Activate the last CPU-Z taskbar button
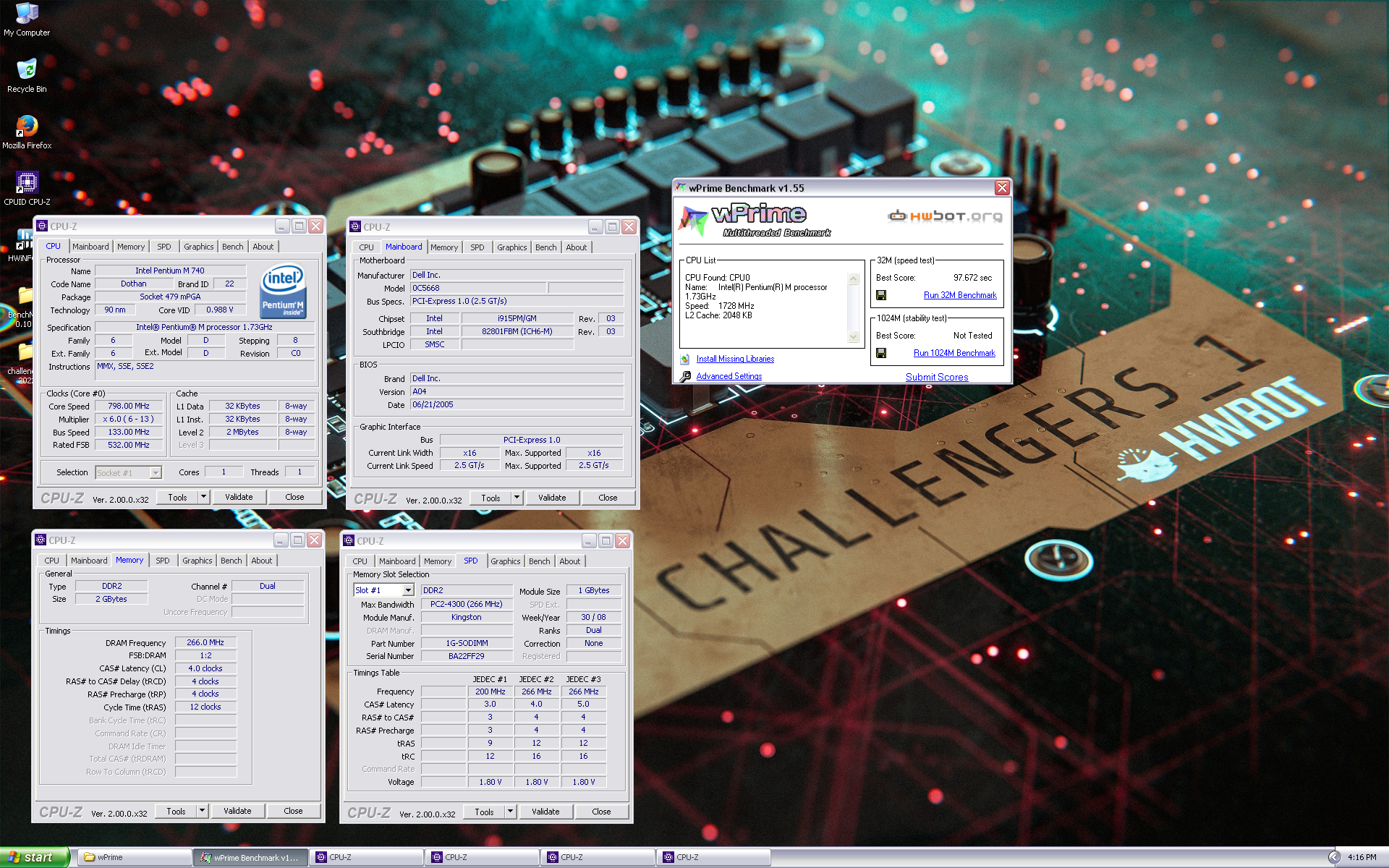Viewport: 1389px width, 868px height. [713, 857]
